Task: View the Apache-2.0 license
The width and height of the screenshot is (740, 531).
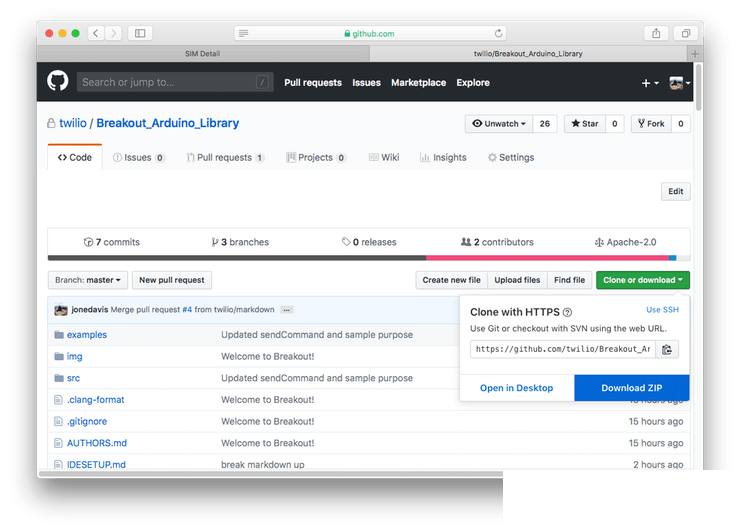Action: [625, 242]
